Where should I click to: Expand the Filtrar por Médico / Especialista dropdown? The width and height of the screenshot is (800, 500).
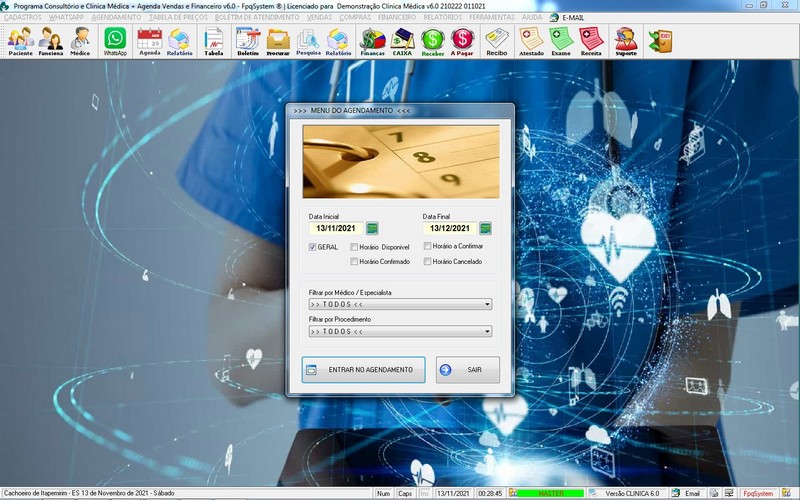pos(487,304)
